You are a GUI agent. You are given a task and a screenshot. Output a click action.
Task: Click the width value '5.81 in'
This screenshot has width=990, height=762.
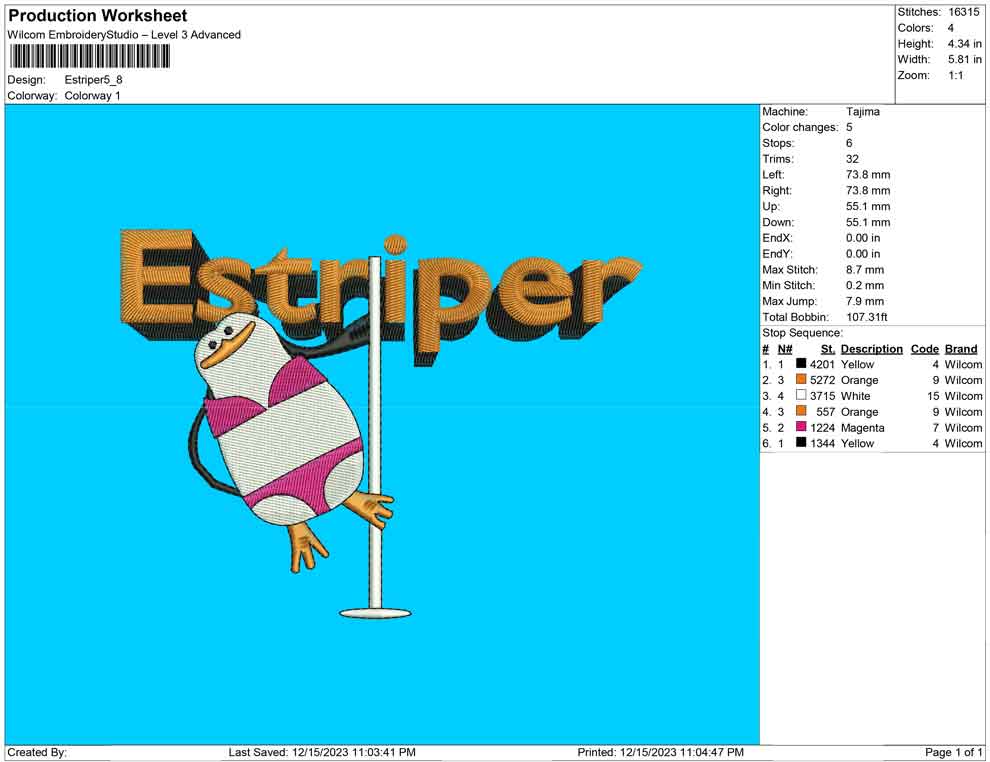point(964,59)
